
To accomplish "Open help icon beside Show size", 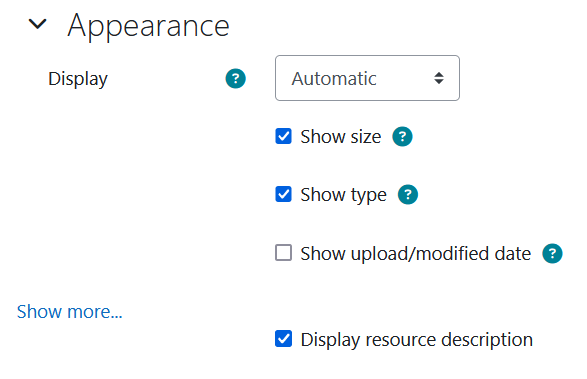I will pos(402,136).
